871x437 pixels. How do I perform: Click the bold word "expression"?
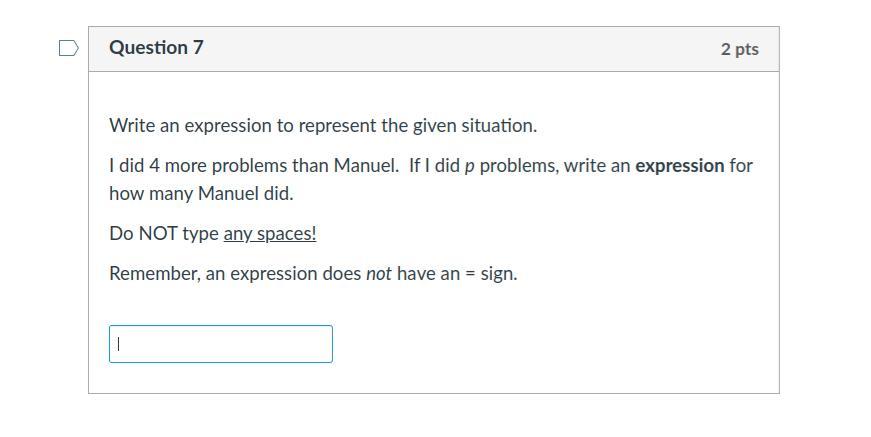(679, 166)
